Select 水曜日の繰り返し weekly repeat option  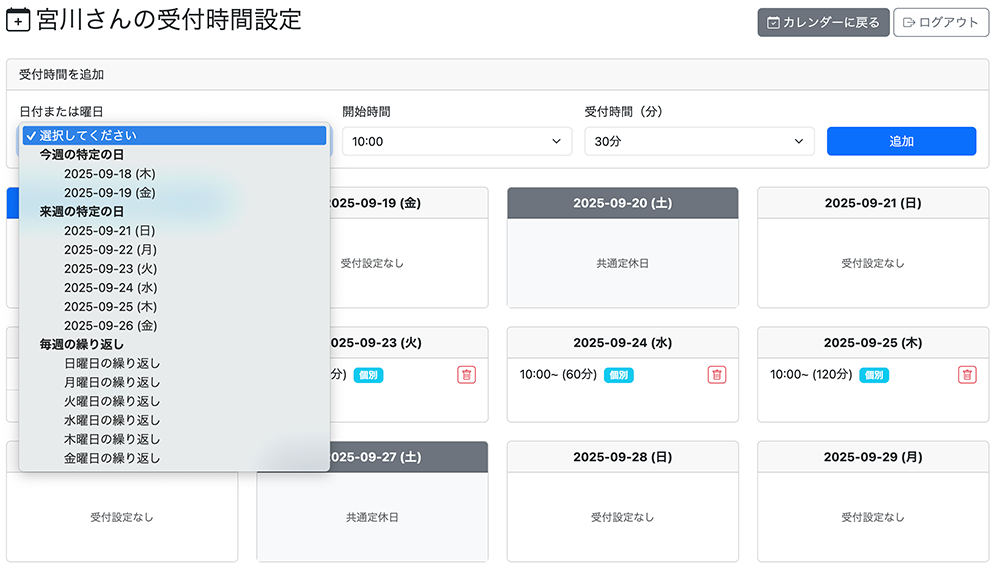point(112,421)
